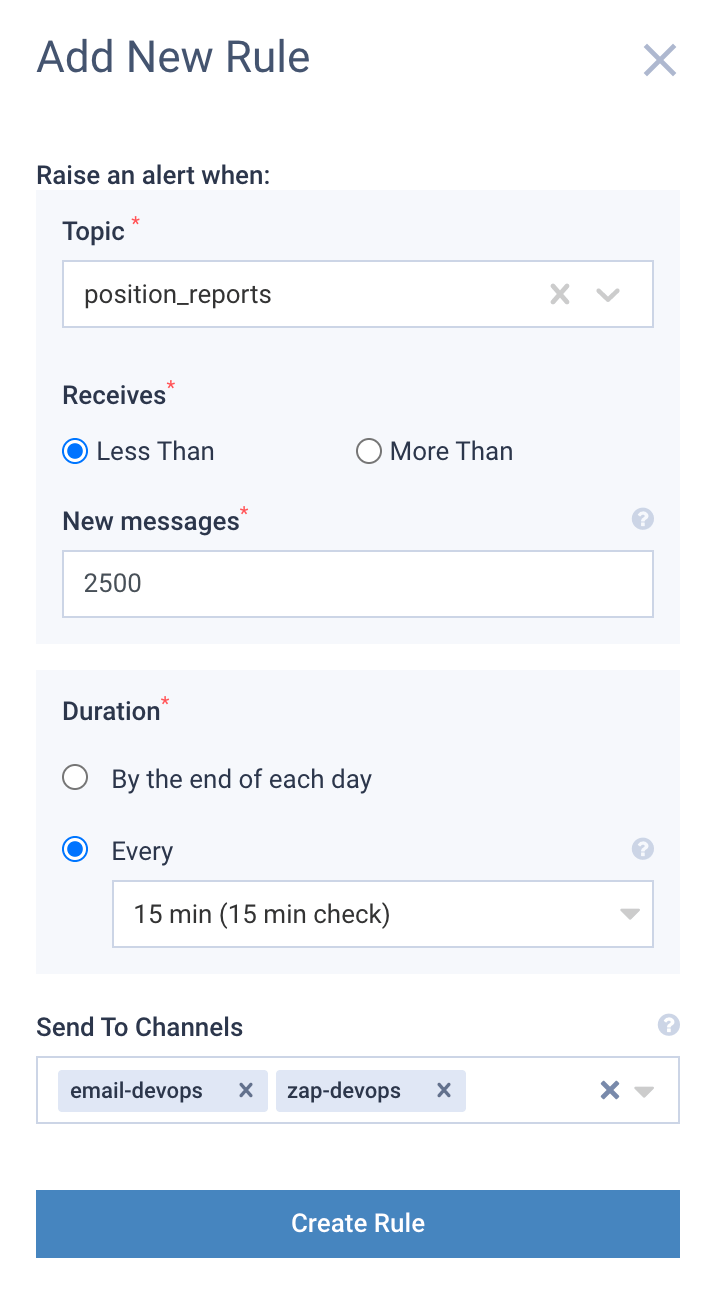728x1302 pixels.
Task: Click the New messages help icon
Action: pos(643,519)
